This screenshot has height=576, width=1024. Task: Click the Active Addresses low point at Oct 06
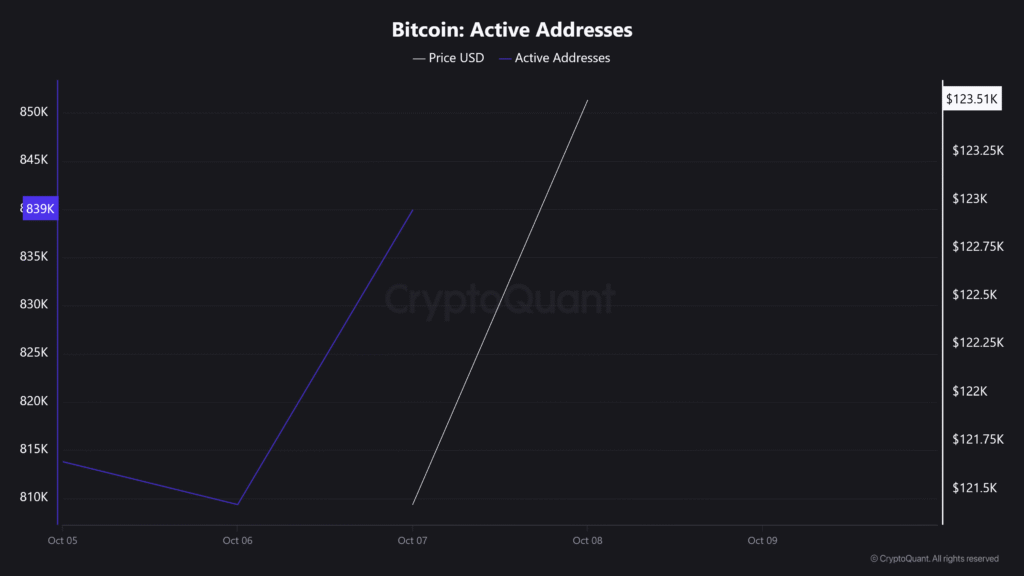pos(238,504)
